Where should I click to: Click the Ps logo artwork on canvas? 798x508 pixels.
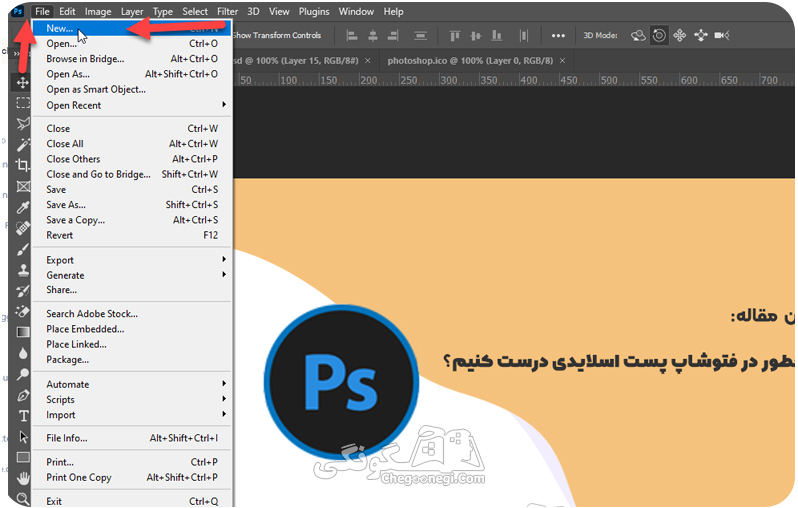tap(341, 382)
